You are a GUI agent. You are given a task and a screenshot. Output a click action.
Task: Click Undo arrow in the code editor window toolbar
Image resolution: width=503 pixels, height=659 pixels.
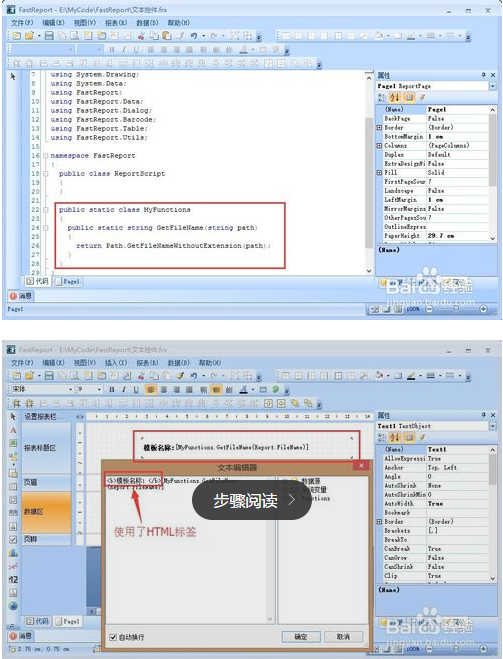[193, 36]
